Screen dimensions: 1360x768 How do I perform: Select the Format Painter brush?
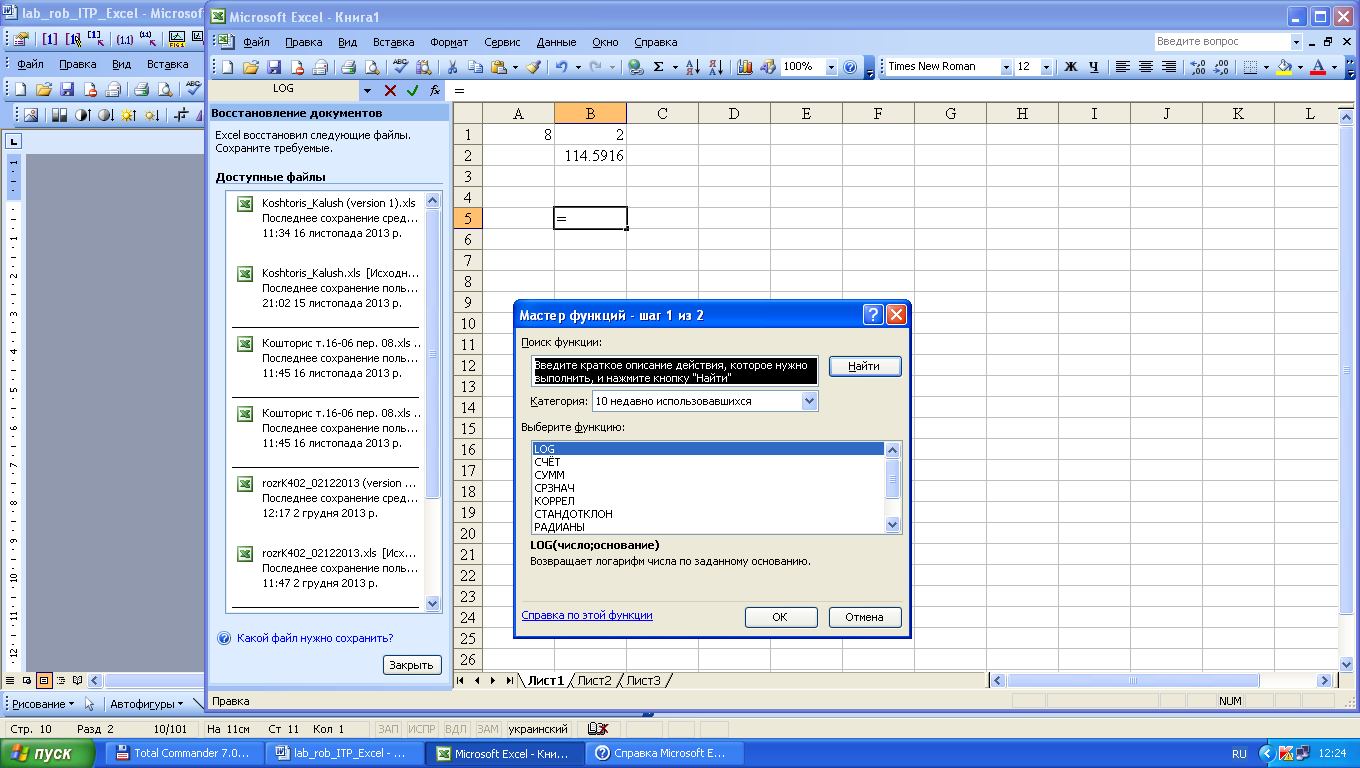point(533,67)
